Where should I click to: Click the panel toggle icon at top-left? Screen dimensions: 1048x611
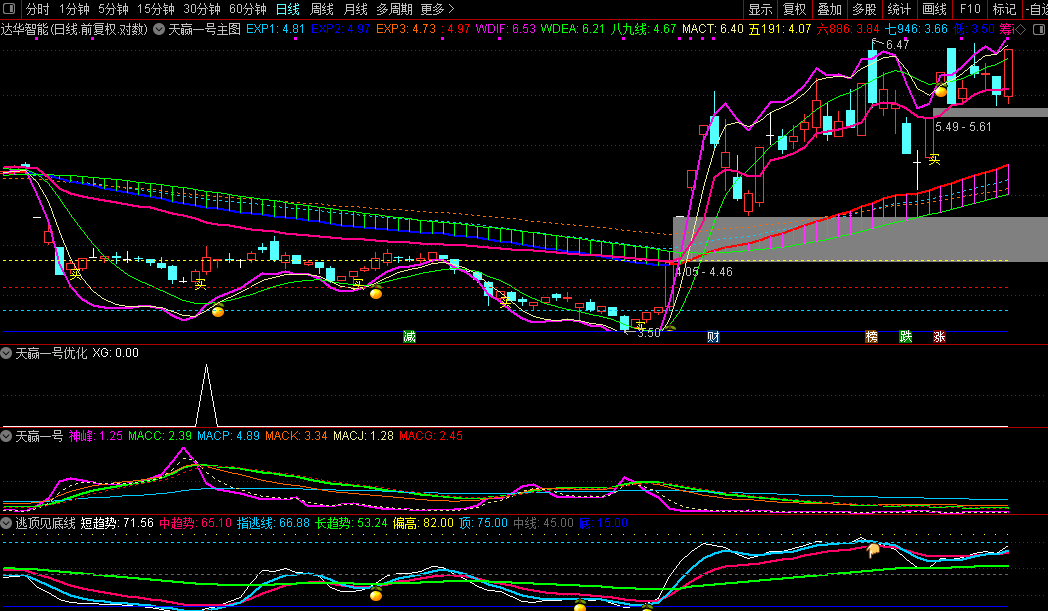tap(10, 9)
